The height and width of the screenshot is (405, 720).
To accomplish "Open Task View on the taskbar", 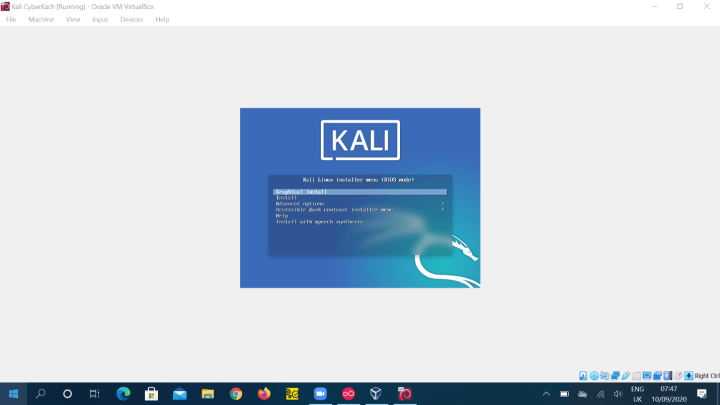I will click(94, 394).
